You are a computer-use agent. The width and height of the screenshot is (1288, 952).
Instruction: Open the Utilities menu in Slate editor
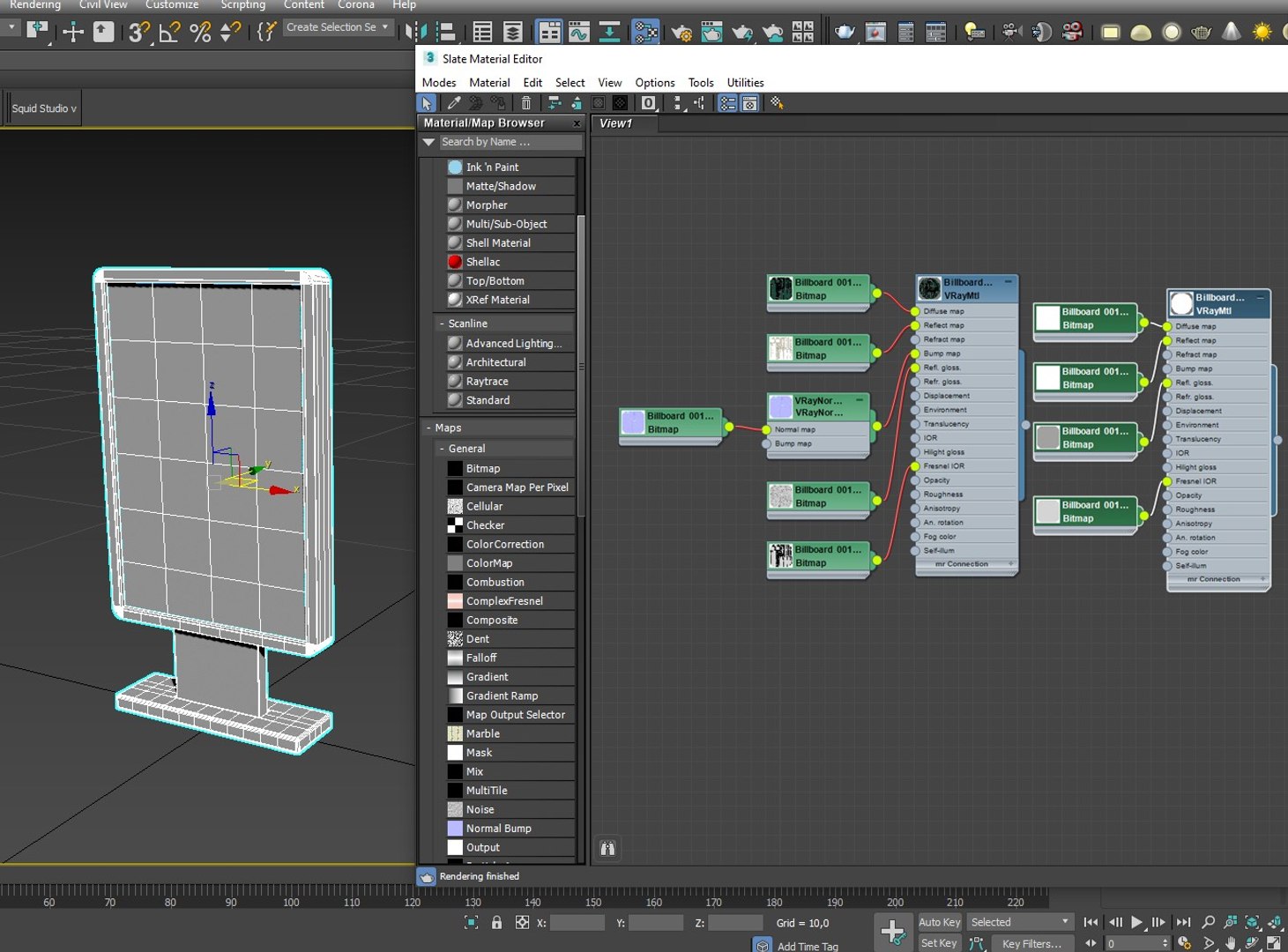pyautogui.click(x=745, y=83)
